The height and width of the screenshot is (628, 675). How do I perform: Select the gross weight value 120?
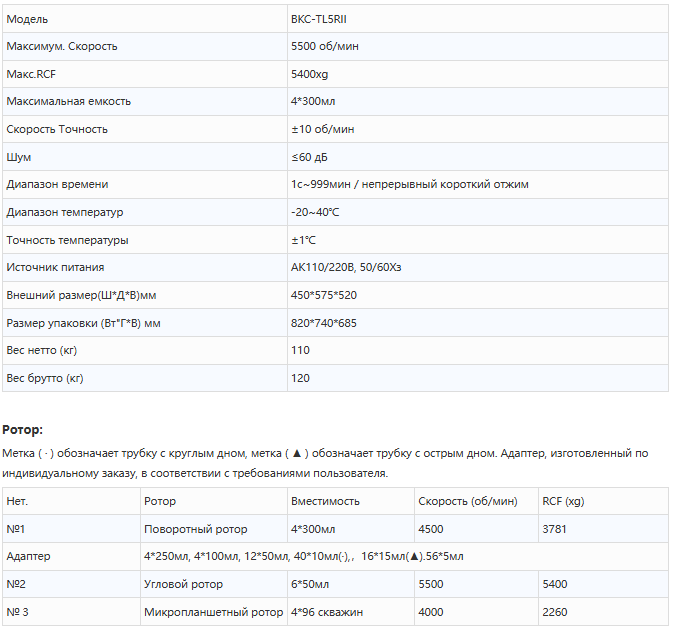click(x=300, y=378)
